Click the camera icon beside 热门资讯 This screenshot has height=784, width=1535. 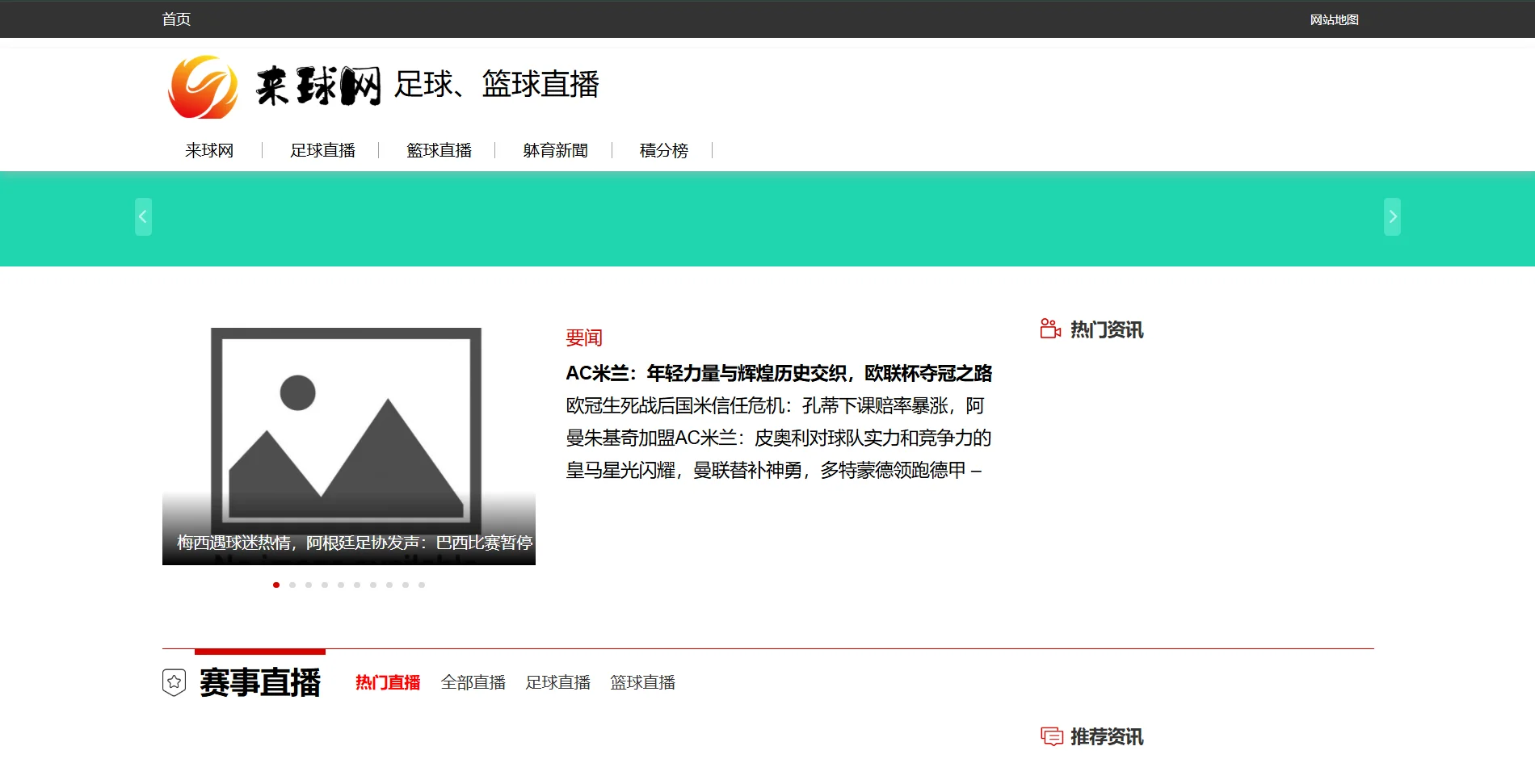pos(1049,329)
